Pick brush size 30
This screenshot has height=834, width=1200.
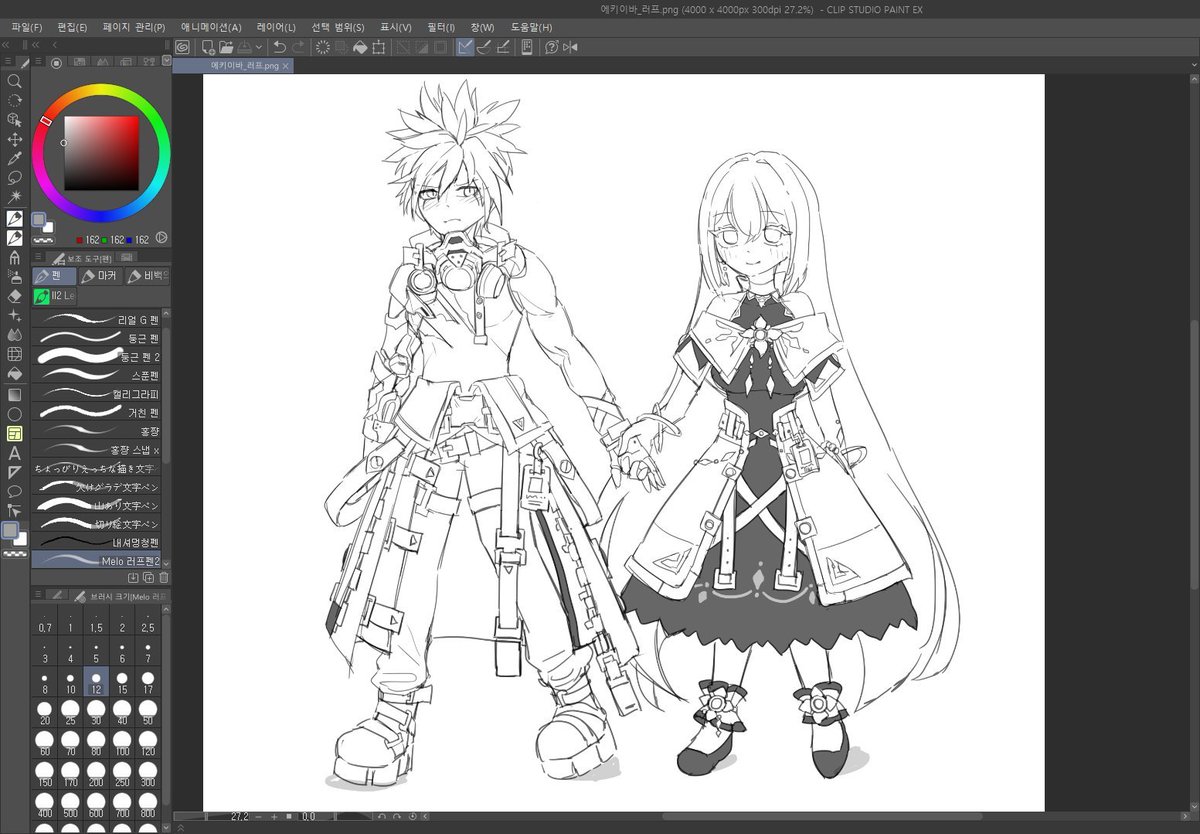coord(96,712)
